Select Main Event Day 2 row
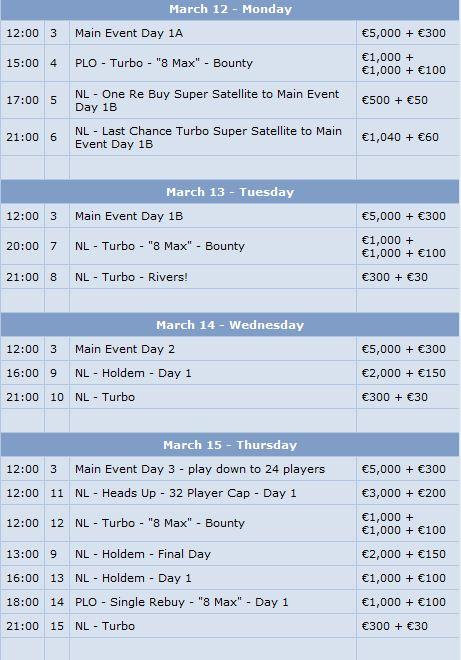This screenshot has width=461, height=660. click(230, 349)
